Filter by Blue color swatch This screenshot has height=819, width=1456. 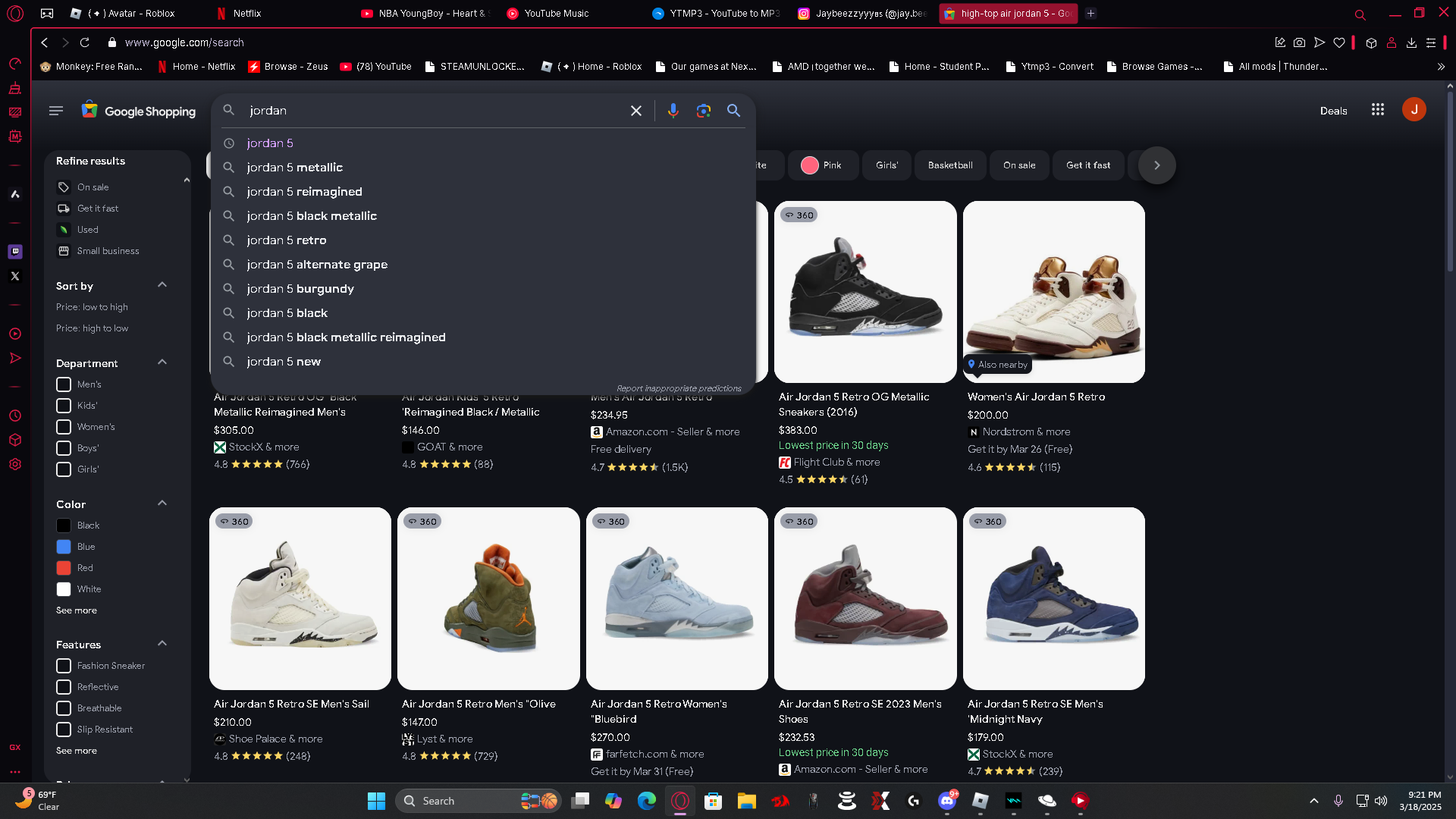click(x=64, y=547)
